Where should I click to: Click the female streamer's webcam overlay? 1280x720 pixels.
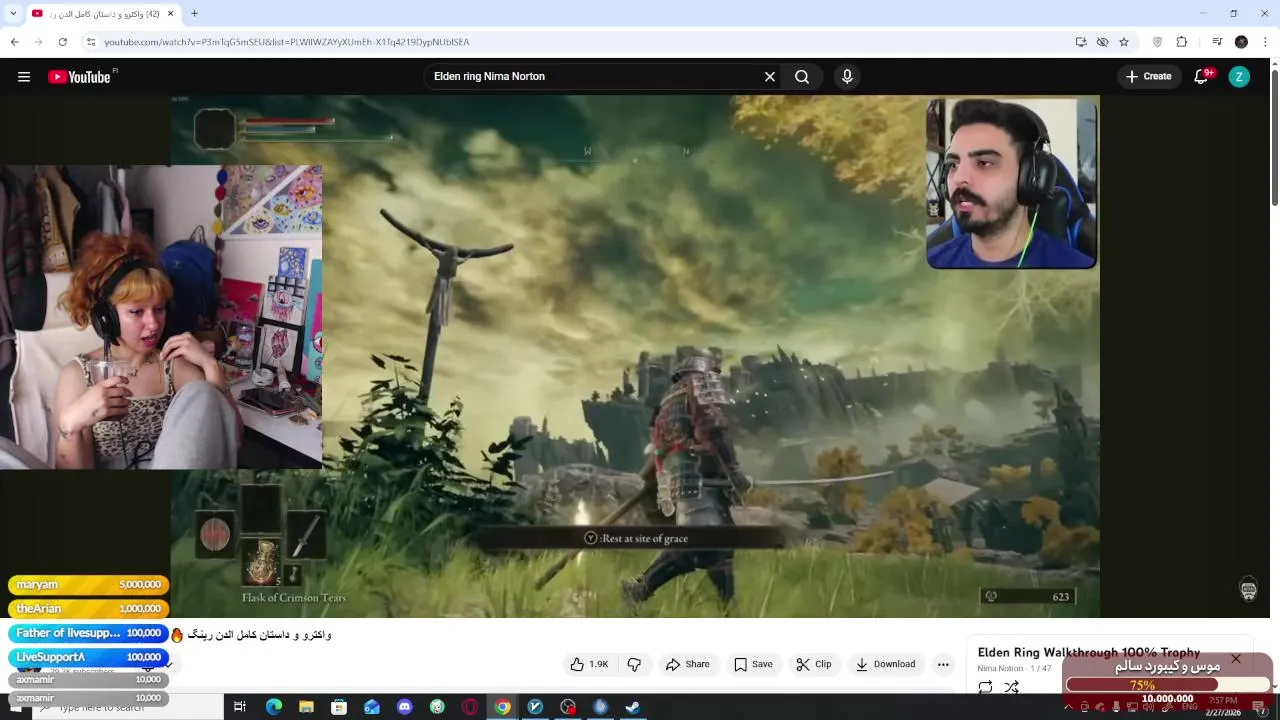coord(161,317)
